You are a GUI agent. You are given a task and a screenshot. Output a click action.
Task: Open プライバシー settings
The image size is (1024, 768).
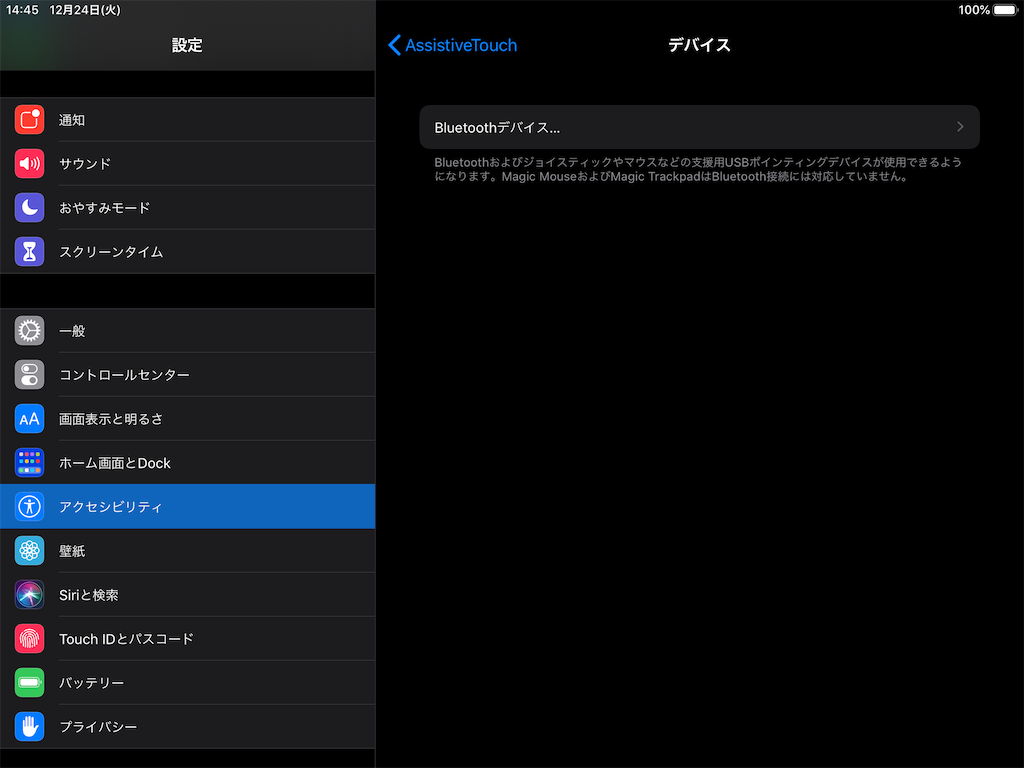point(187,726)
